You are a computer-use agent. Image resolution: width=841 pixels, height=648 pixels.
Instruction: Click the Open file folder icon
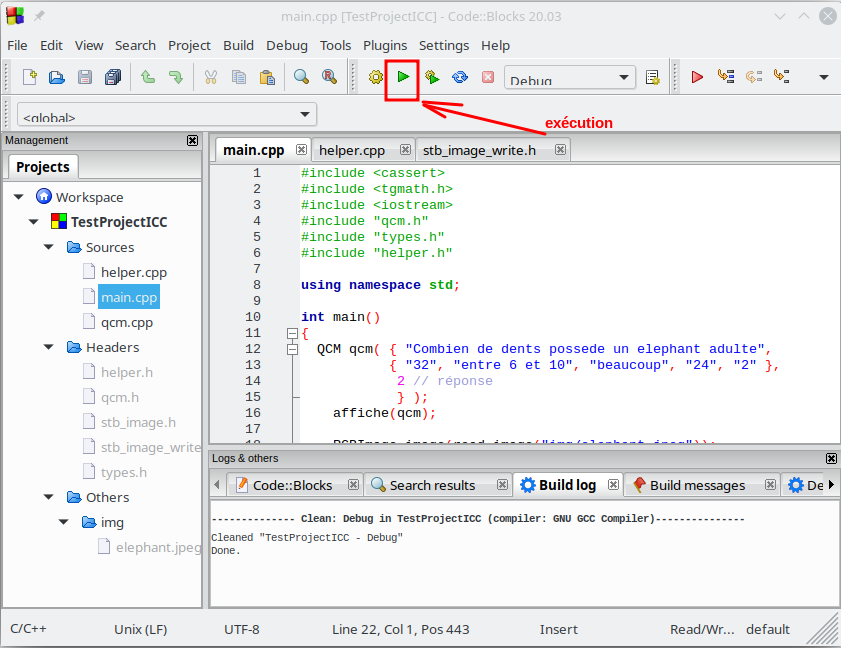tap(57, 77)
